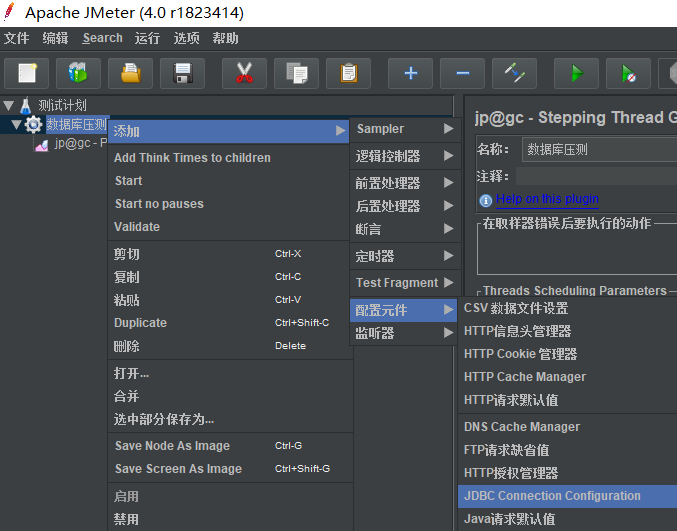Open the Search menu
The height and width of the screenshot is (531, 677).
(103, 38)
